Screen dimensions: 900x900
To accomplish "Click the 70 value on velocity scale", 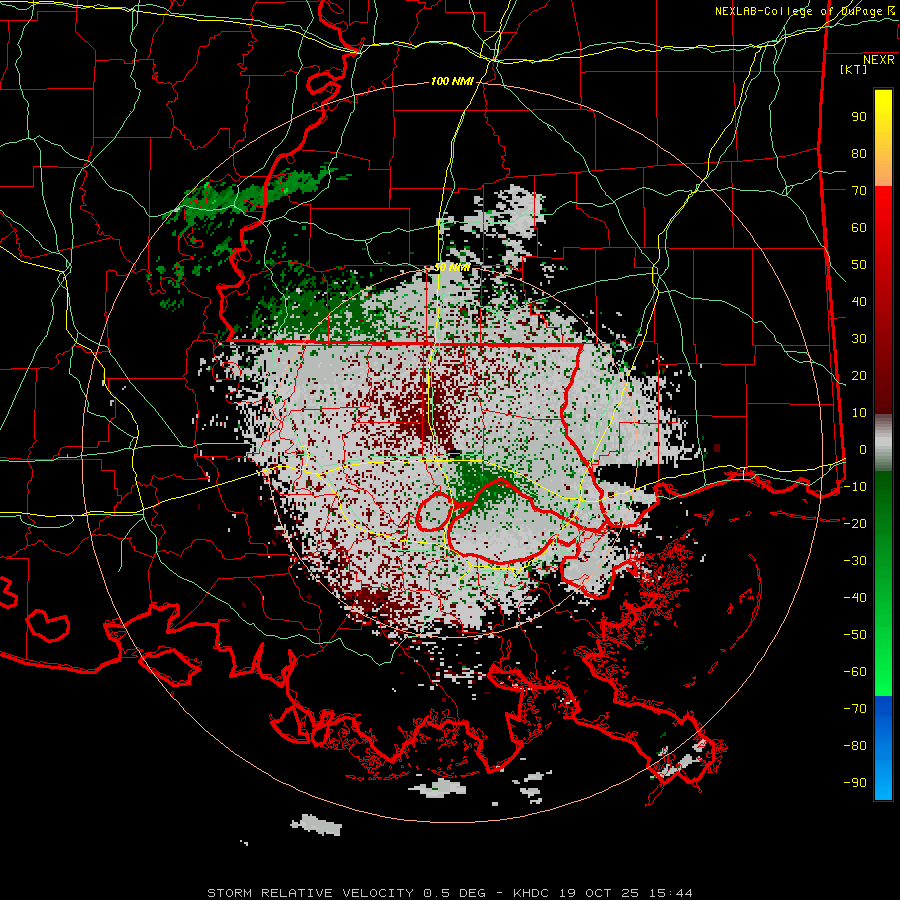I will 859,191.
